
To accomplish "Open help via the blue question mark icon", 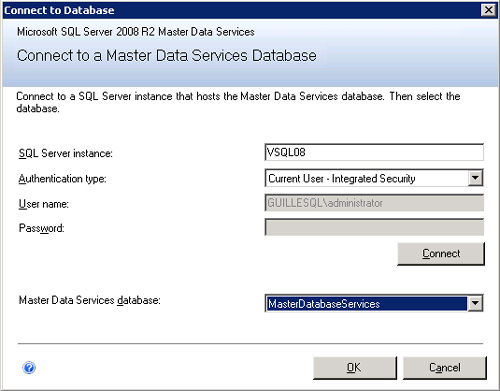I will (x=29, y=368).
